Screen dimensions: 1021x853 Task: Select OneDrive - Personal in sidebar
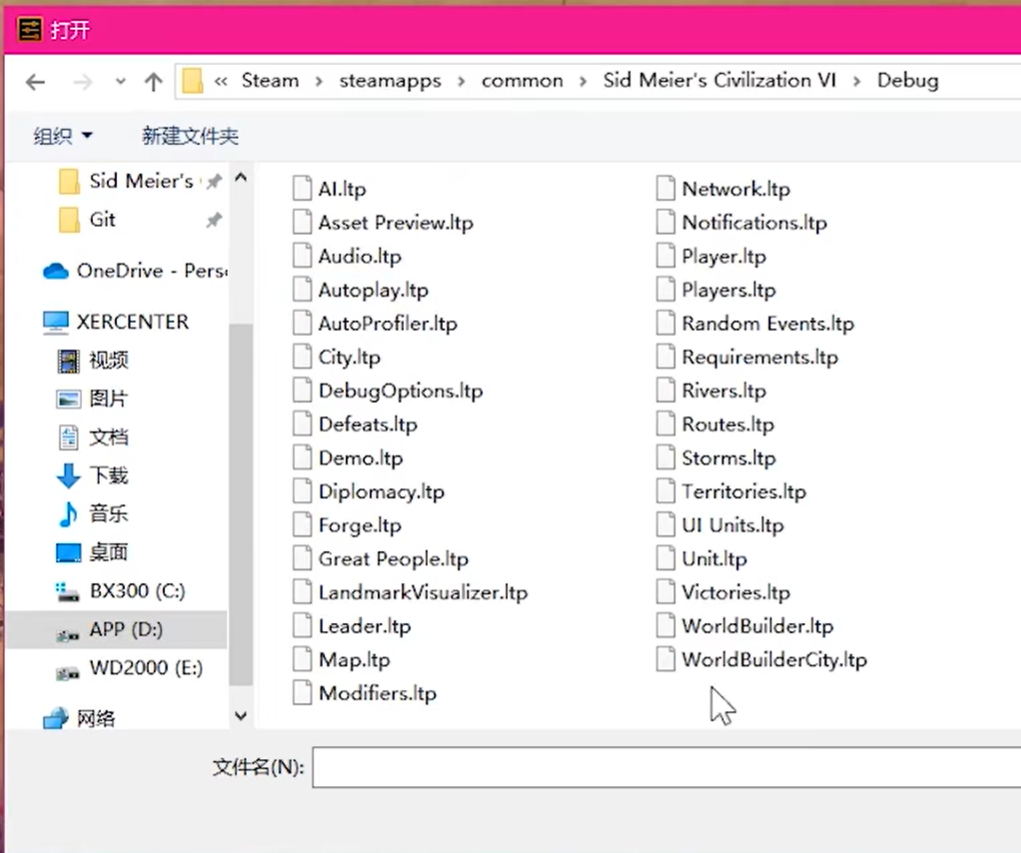click(135, 271)
